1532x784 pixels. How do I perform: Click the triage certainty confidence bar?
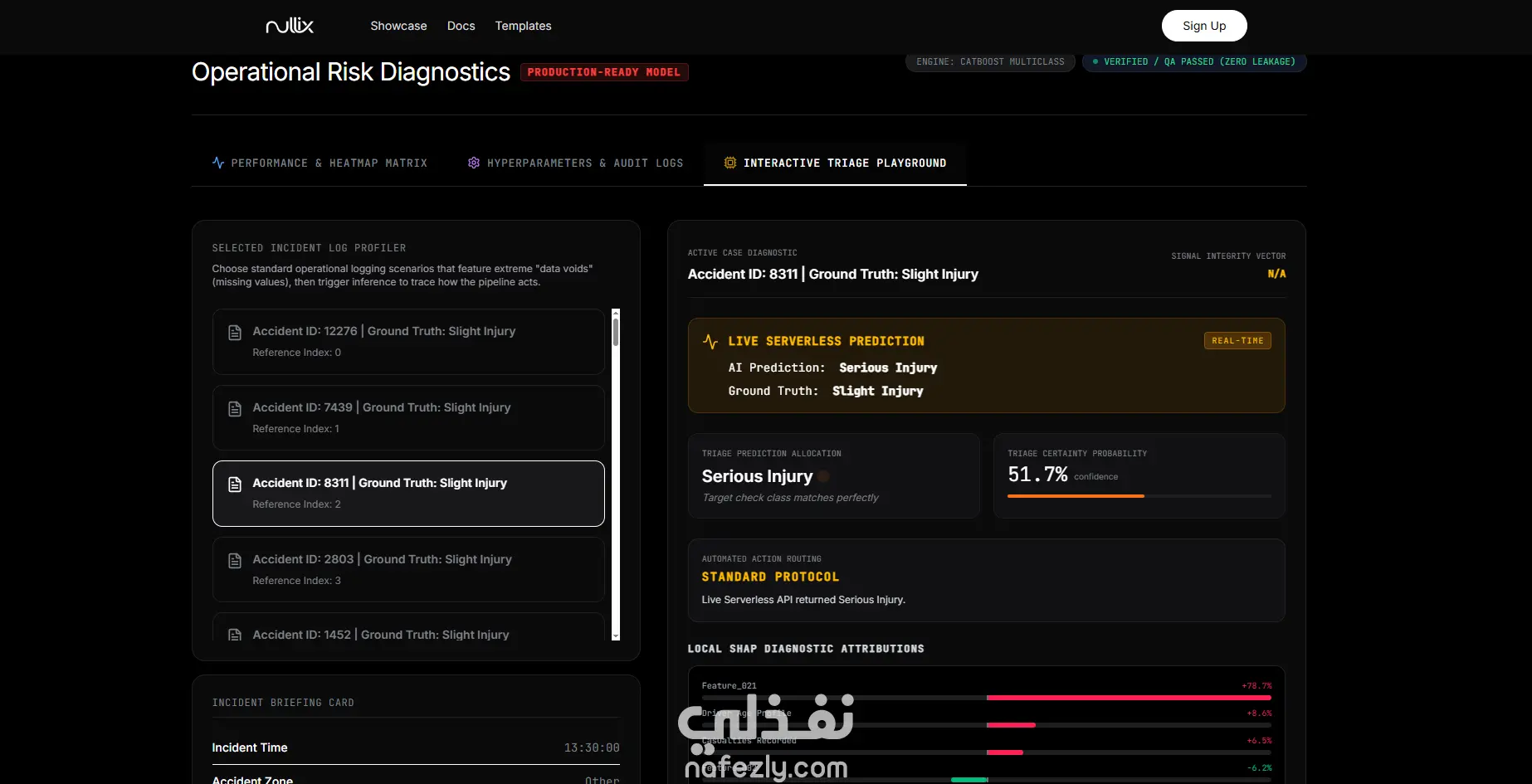click(1139, 496)
